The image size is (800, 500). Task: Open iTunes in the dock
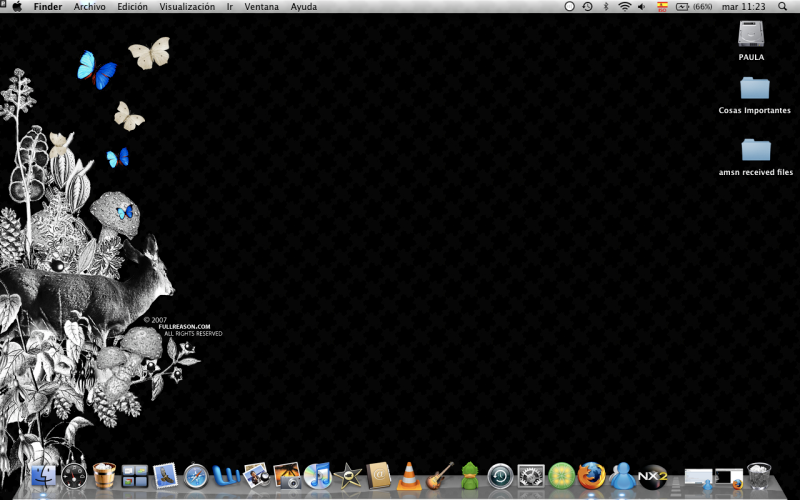click(x=317, y=476)
